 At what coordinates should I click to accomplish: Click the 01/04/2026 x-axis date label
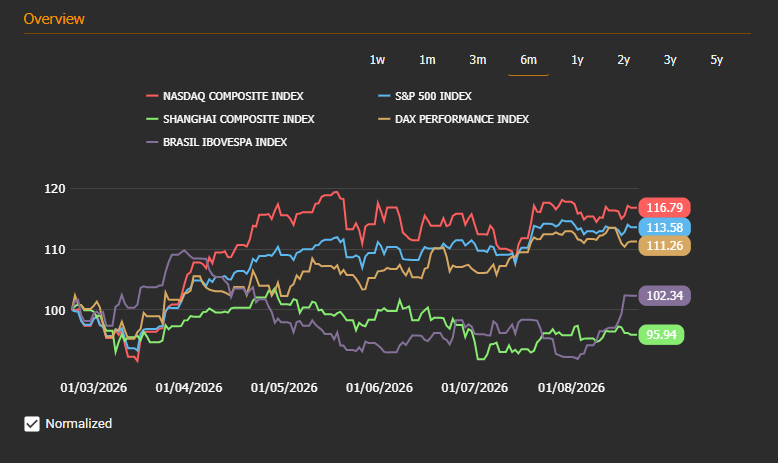pyautogui.click(x=189, y=388)
